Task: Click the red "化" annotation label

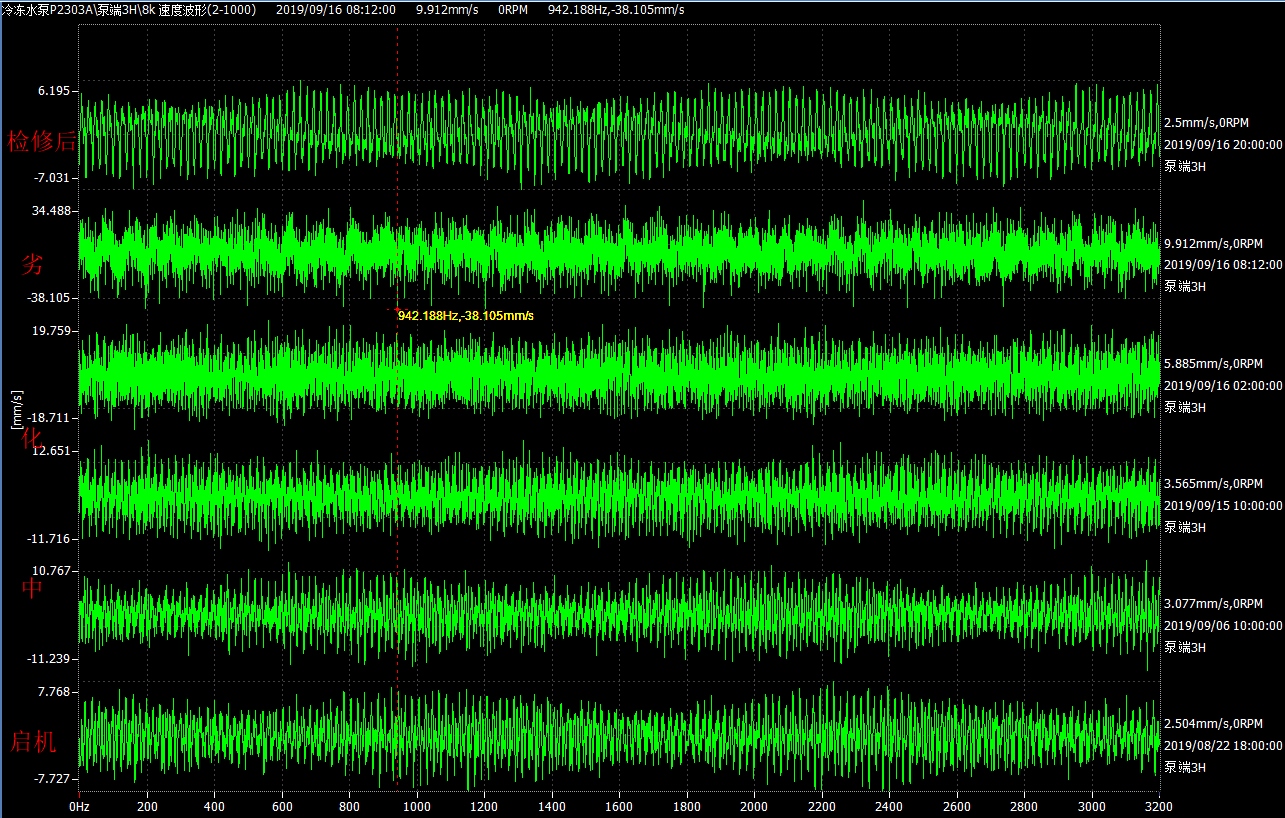Action: 33,437
